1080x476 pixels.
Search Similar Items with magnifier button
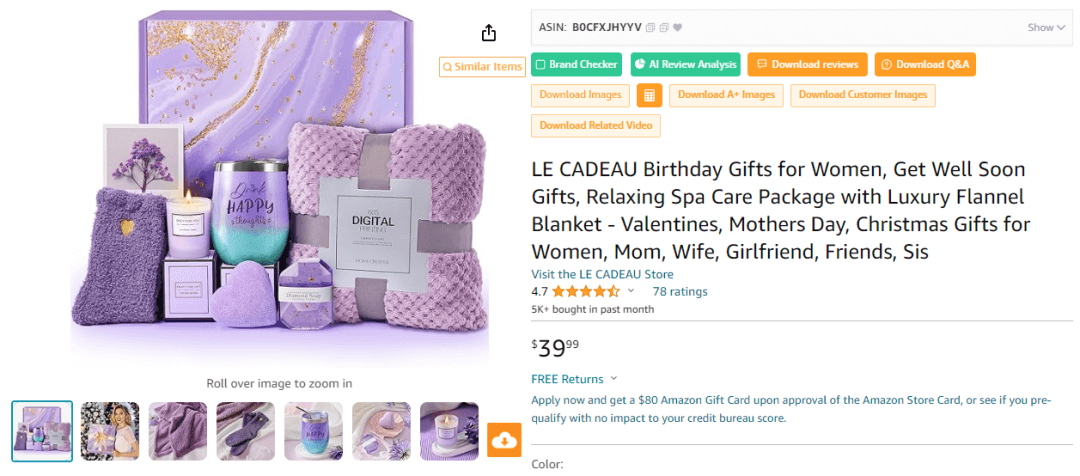pos(482,67)
